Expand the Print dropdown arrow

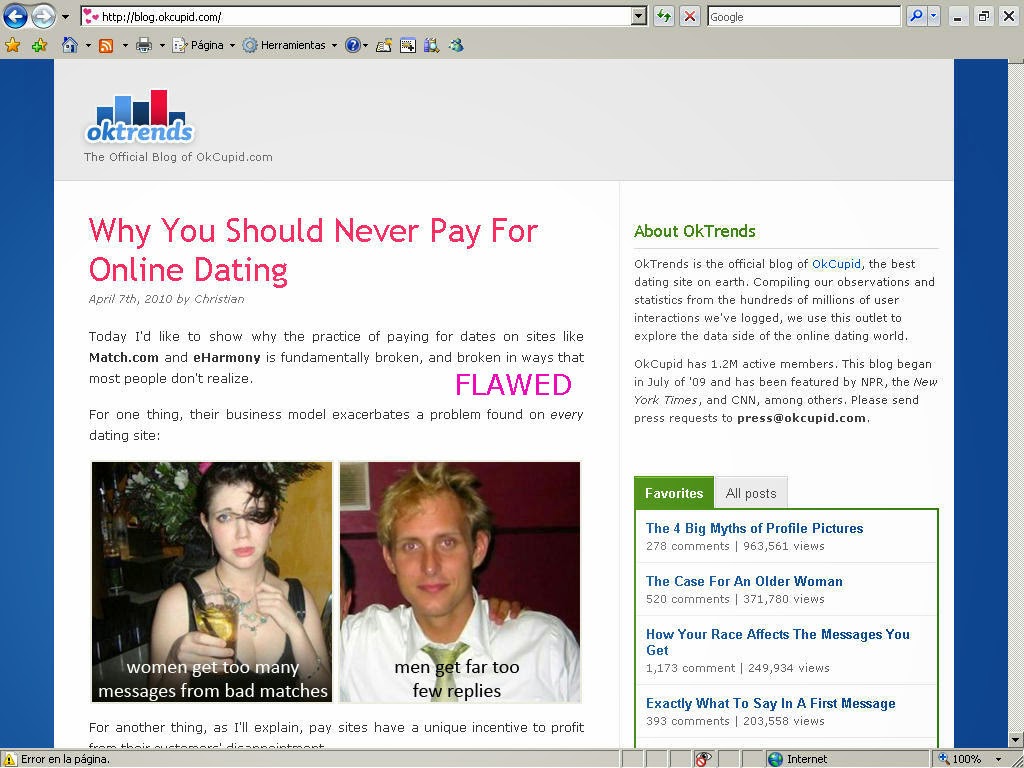coord(162,46)
